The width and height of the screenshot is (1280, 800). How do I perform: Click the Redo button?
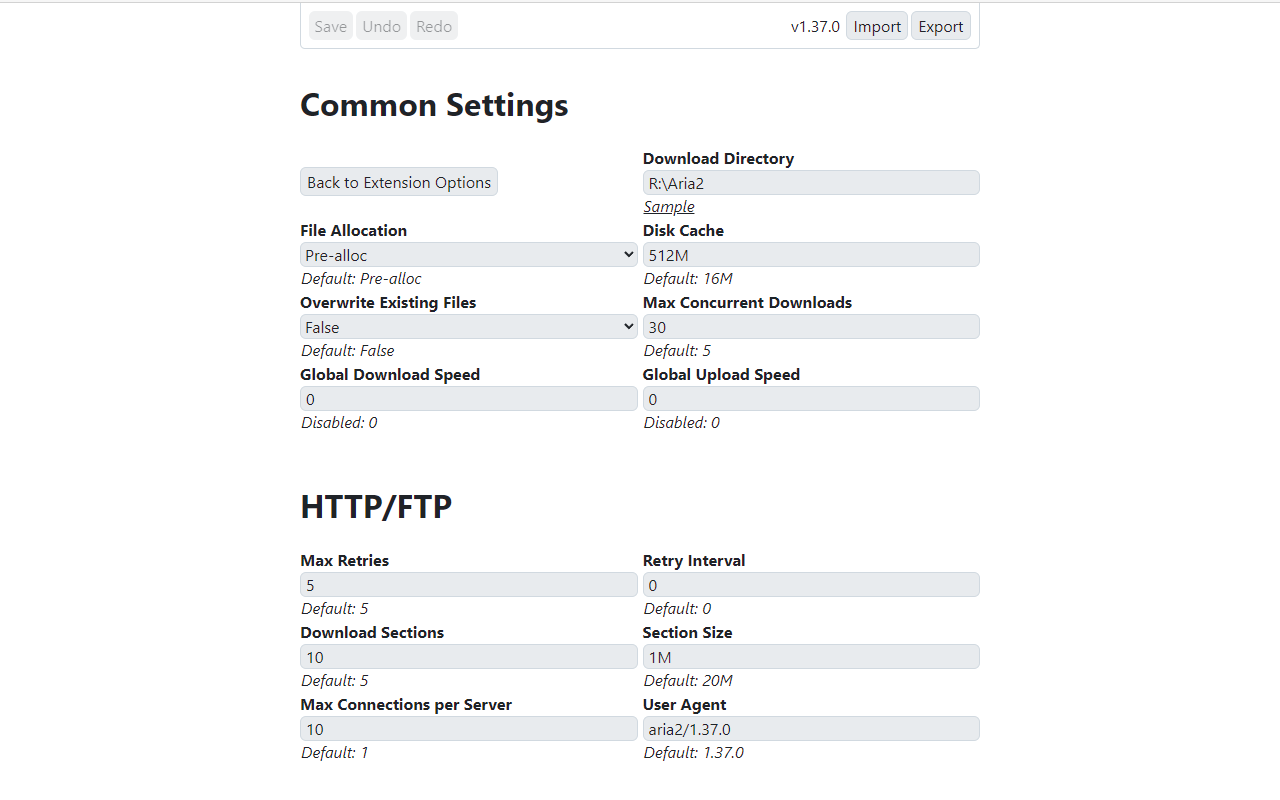pos(434,26)
